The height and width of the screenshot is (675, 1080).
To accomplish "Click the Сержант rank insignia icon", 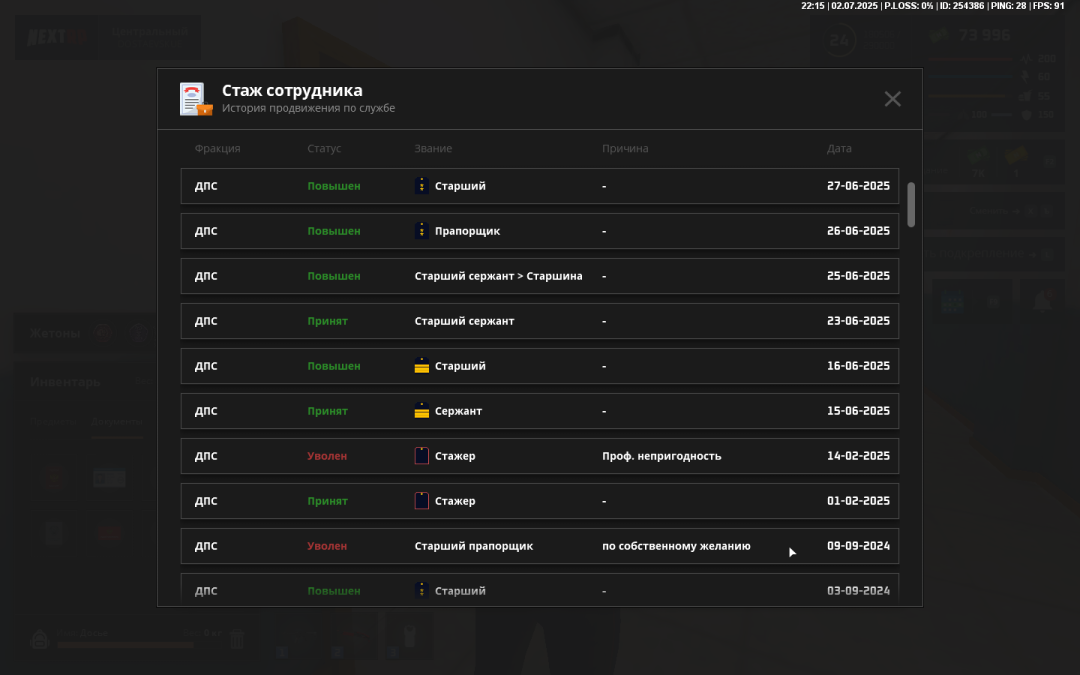I will [422, 411].
